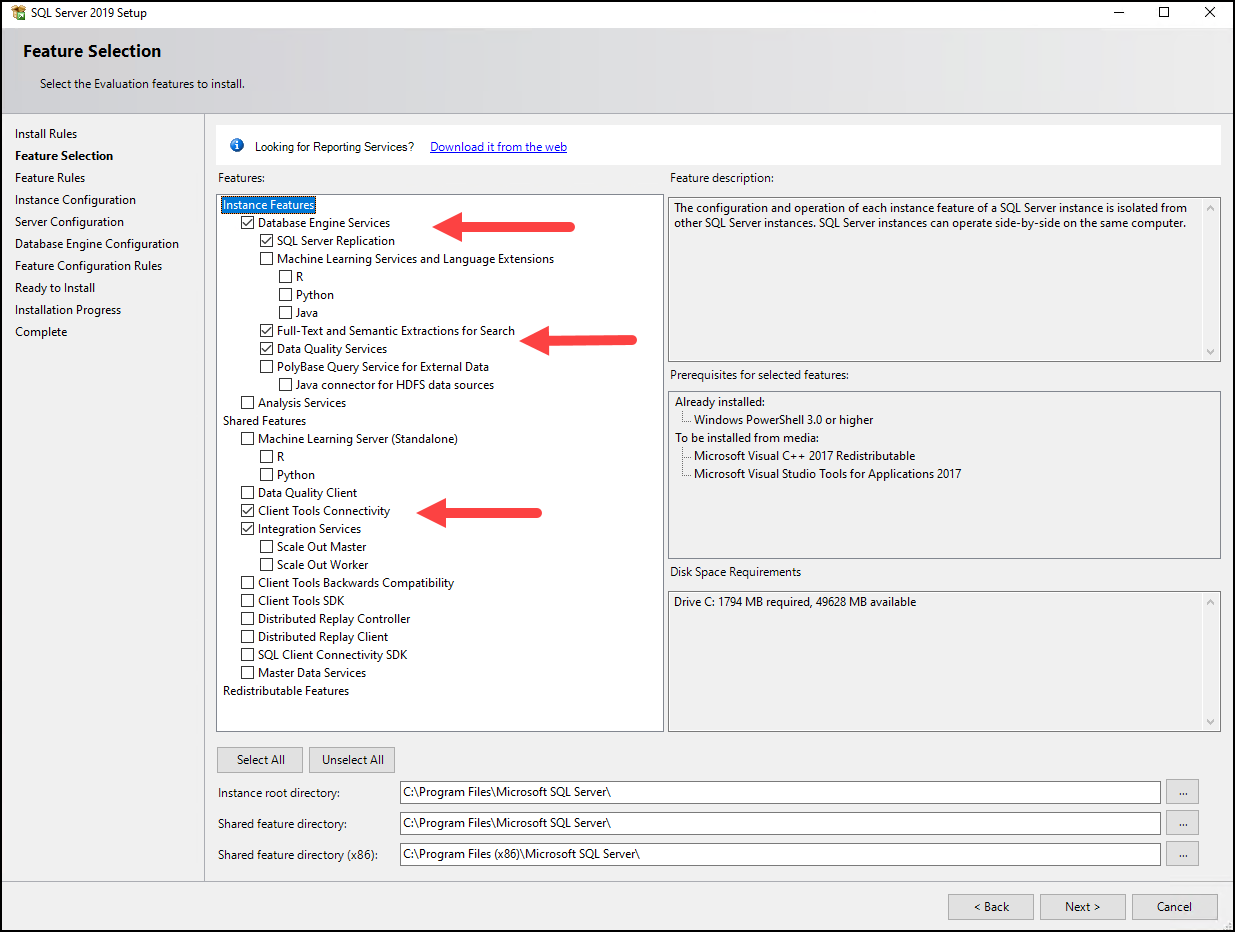
Task: Select Instance Configuration step in sidebar
Action: (x=75, y=200)
